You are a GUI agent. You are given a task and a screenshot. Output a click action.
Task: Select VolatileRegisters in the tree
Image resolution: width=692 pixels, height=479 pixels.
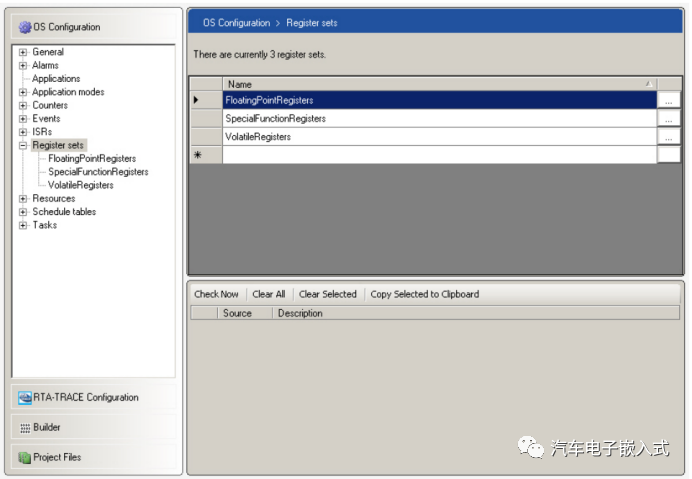click(x=81, y=185)
